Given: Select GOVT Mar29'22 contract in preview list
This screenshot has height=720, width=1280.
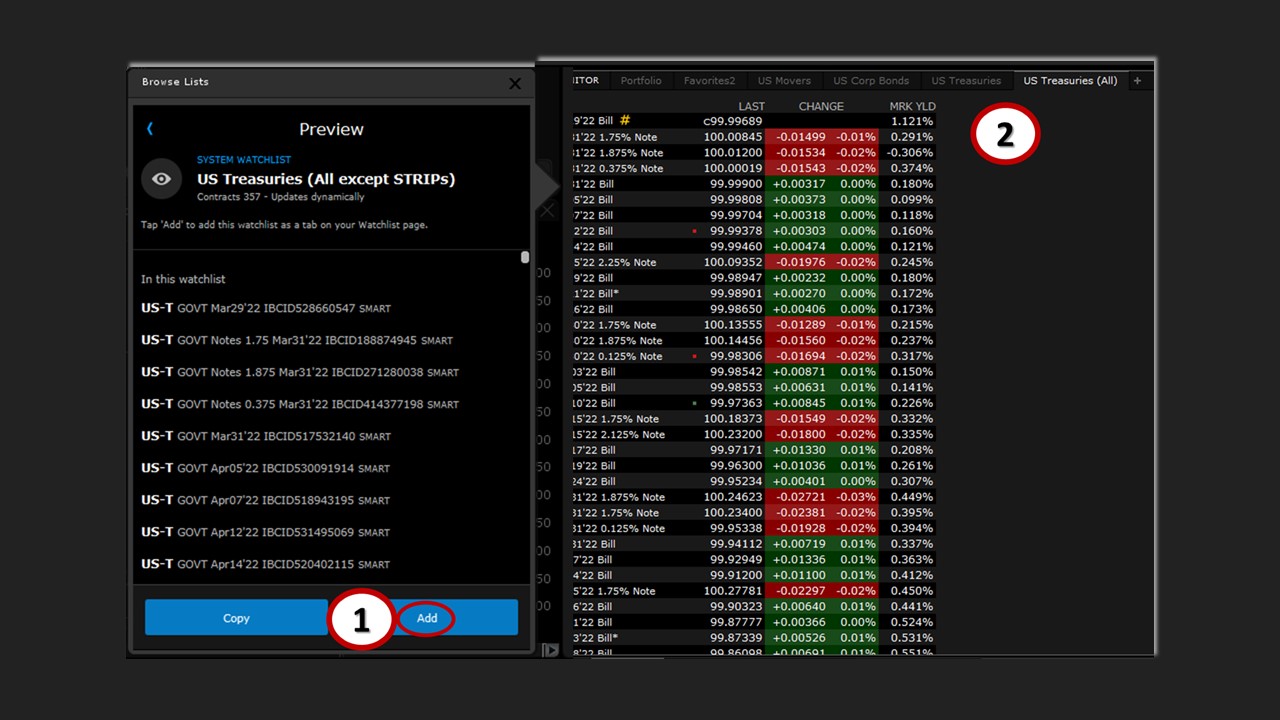Looking at the screenshot, I should (x=265, y=308).
